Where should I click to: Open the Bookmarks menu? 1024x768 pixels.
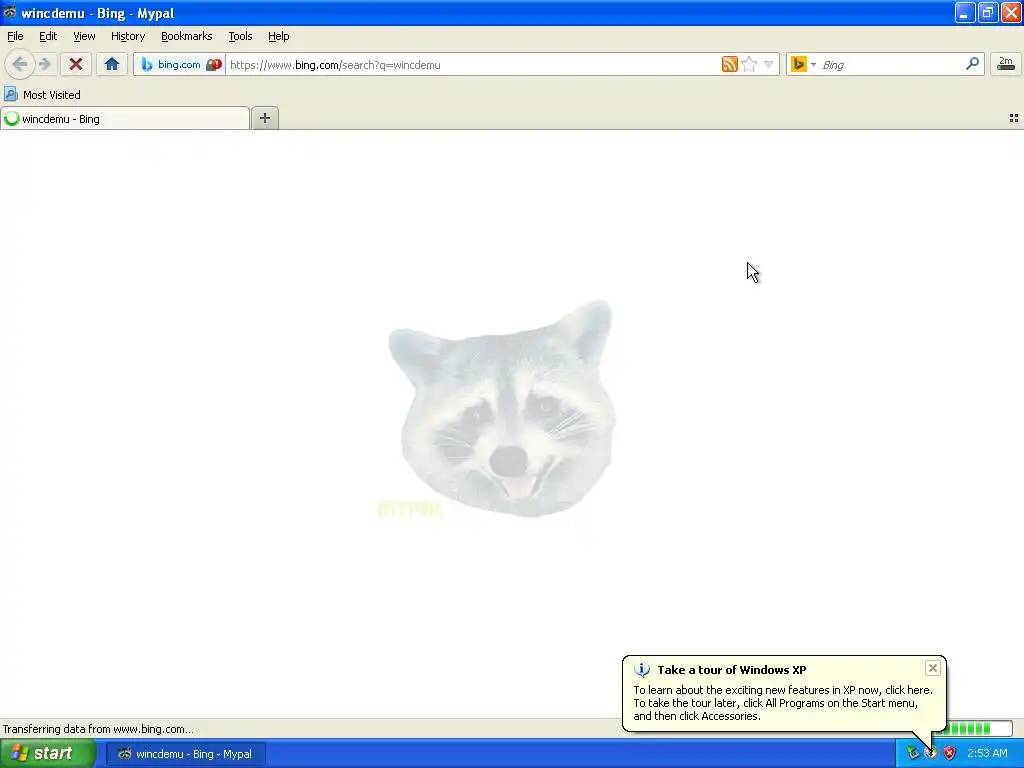(187, 36)
